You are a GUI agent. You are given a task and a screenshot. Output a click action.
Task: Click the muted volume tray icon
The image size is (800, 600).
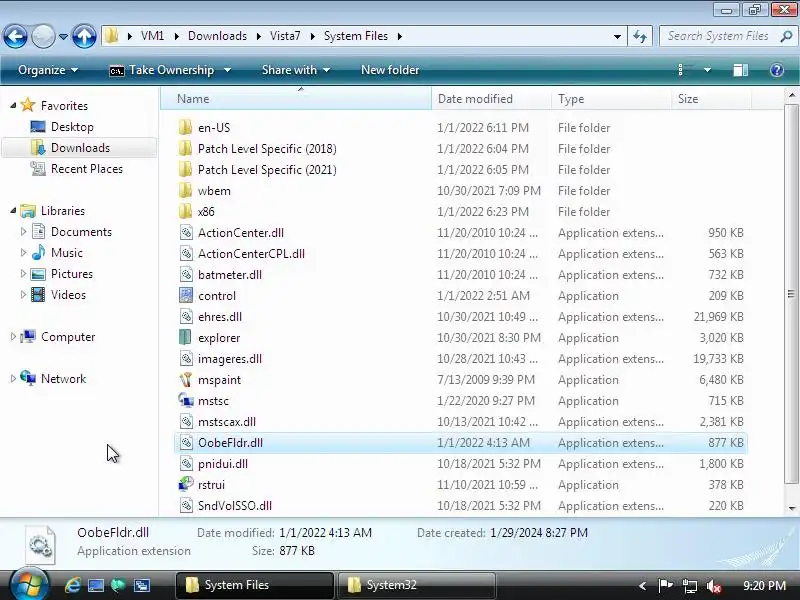pyautogui.click(x=714, y=586)
